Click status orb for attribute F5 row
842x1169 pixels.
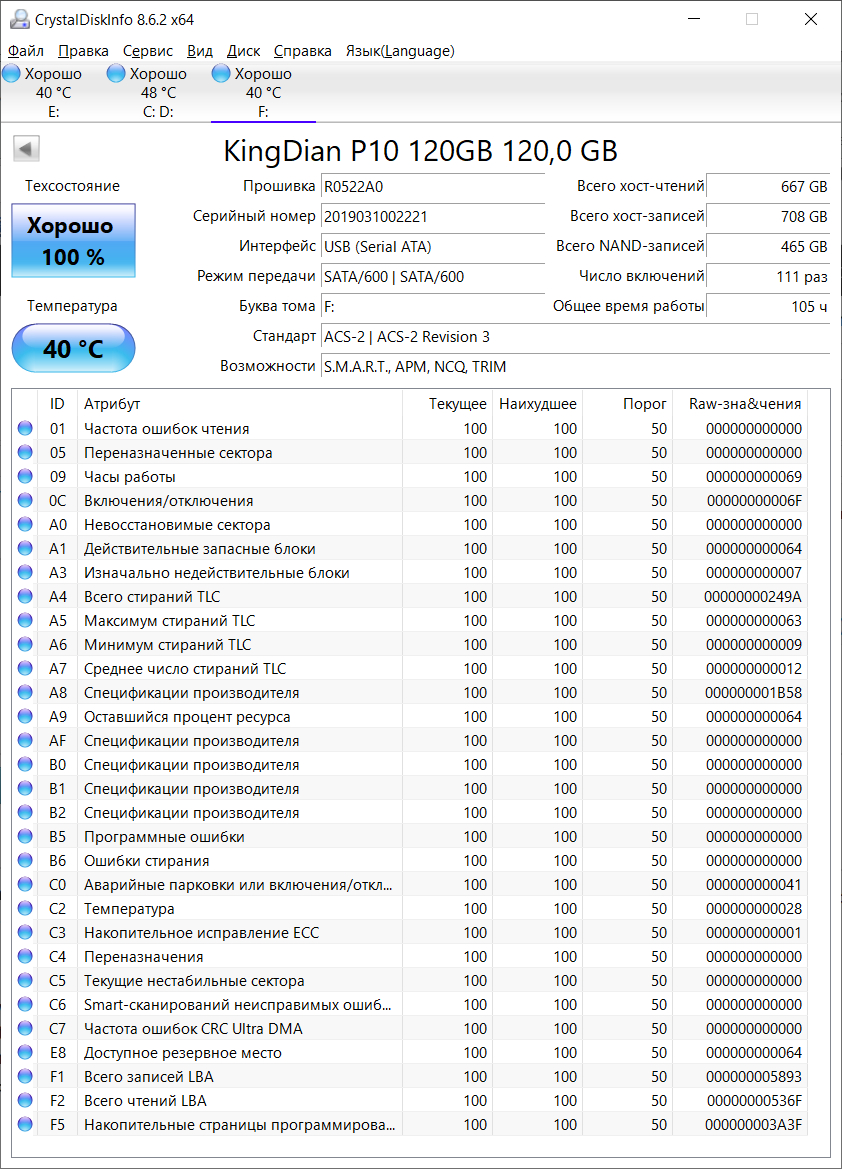coord(25,1125)
